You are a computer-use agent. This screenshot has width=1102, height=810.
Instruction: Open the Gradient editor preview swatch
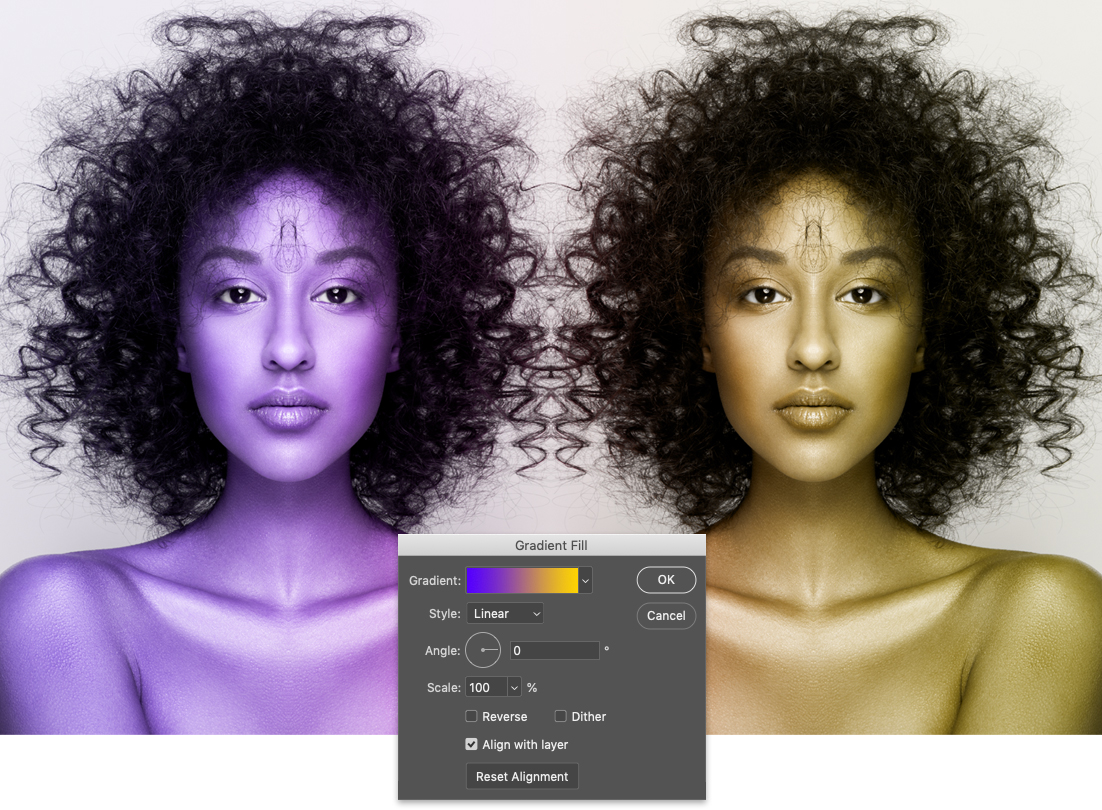point(523,580)
